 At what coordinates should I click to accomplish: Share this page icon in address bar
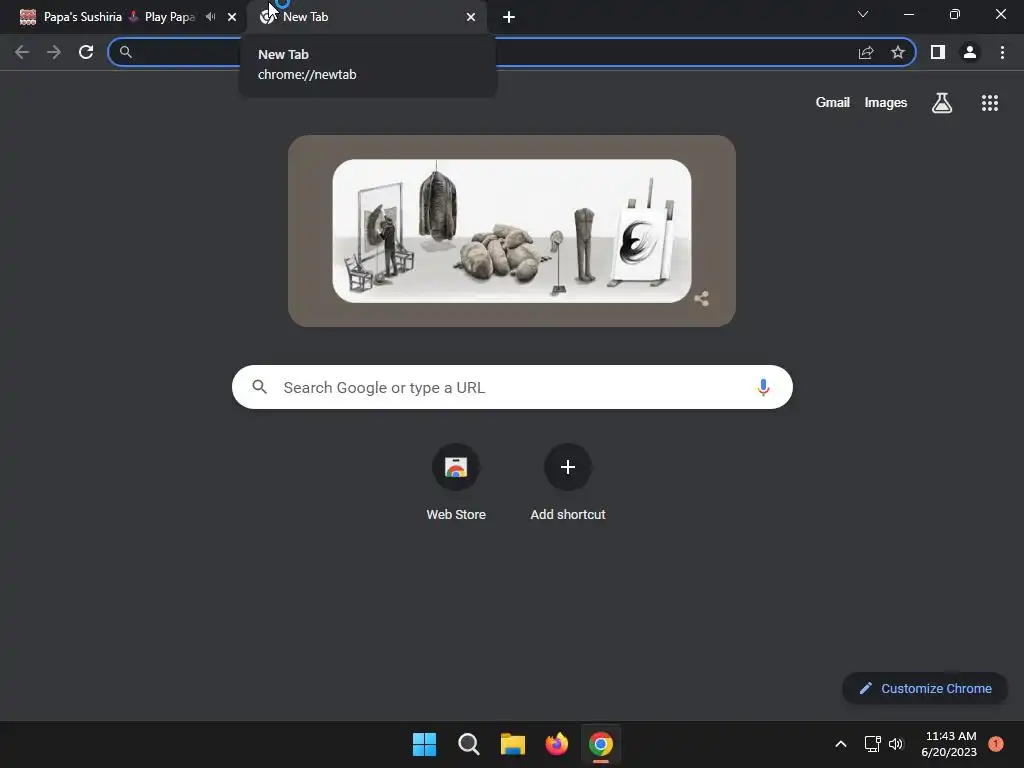point(866,52)
